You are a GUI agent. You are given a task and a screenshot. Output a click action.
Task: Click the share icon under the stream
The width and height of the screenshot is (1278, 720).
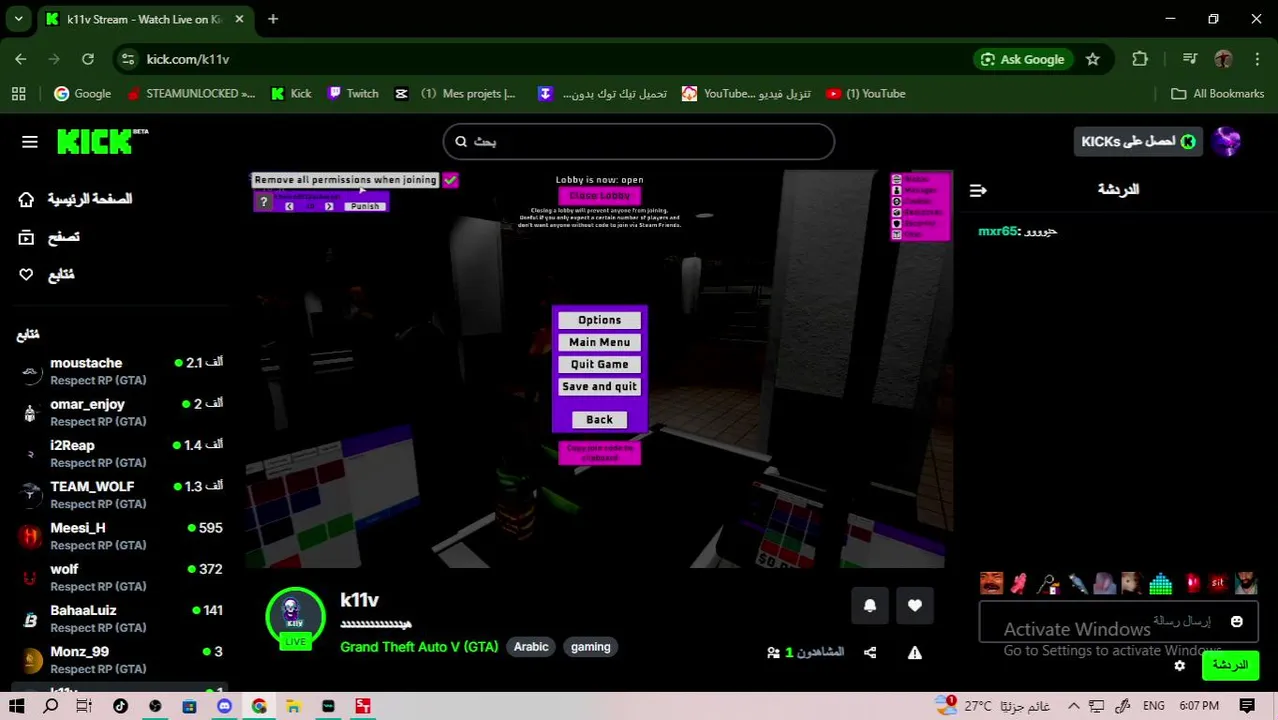[870, 652]
